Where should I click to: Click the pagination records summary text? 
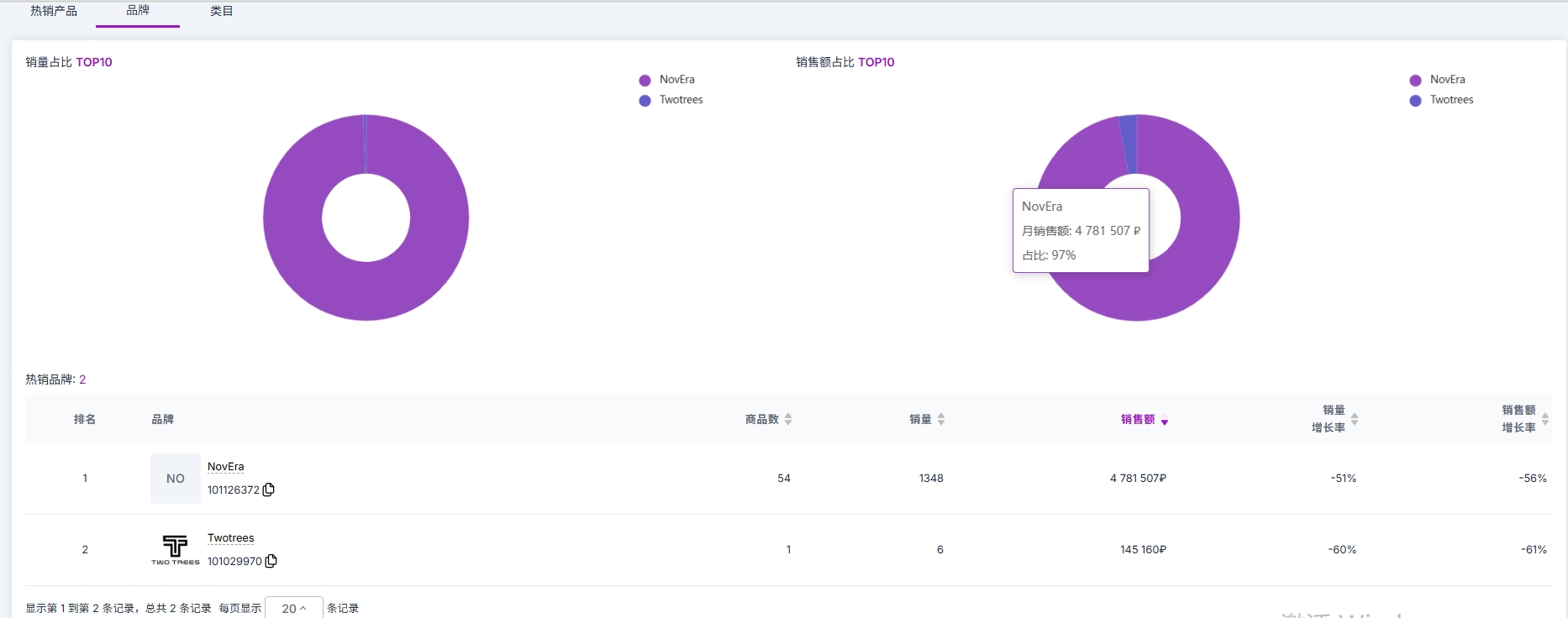(118, 608)
